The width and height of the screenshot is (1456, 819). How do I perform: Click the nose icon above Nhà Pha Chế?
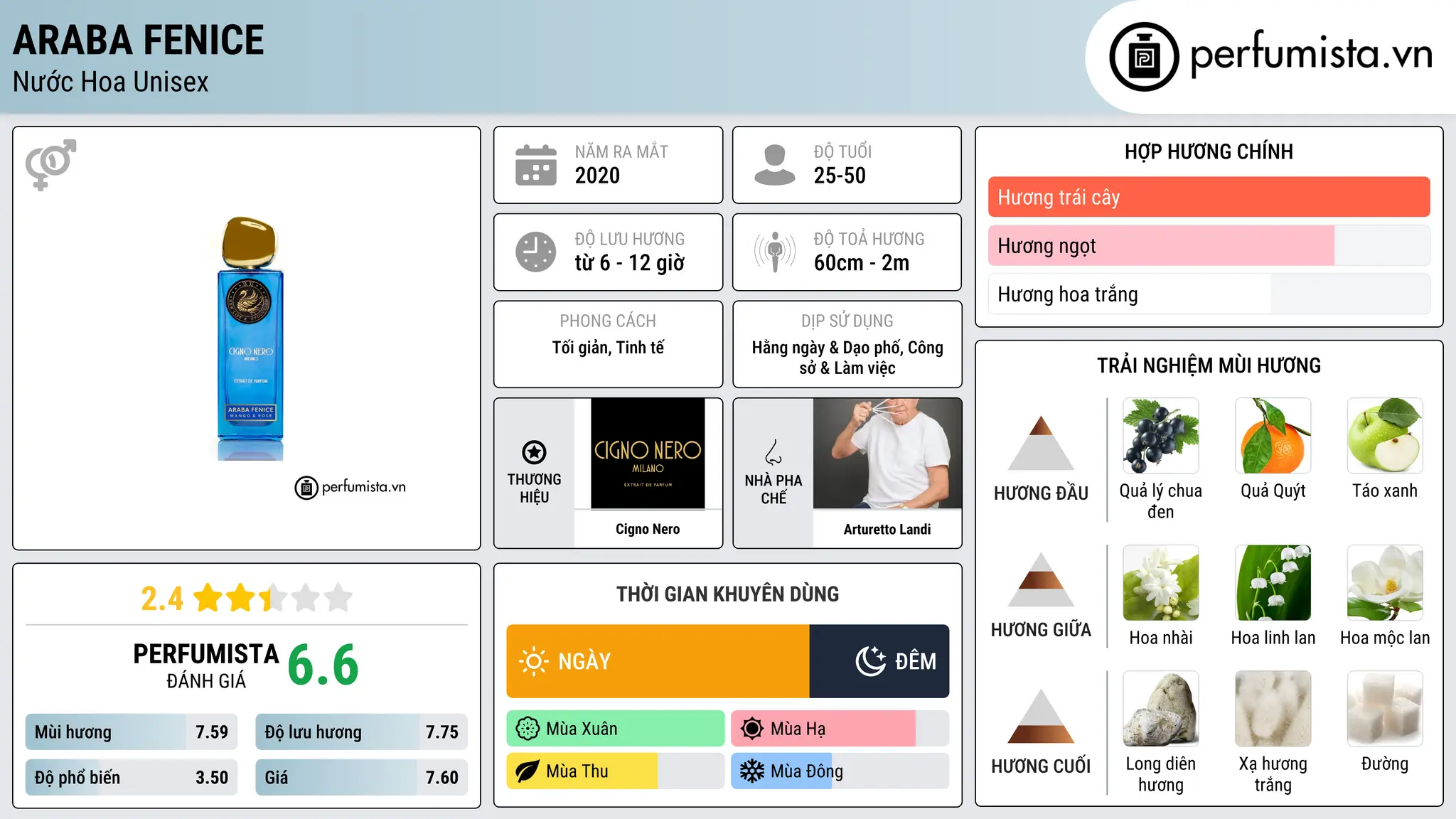773,452
